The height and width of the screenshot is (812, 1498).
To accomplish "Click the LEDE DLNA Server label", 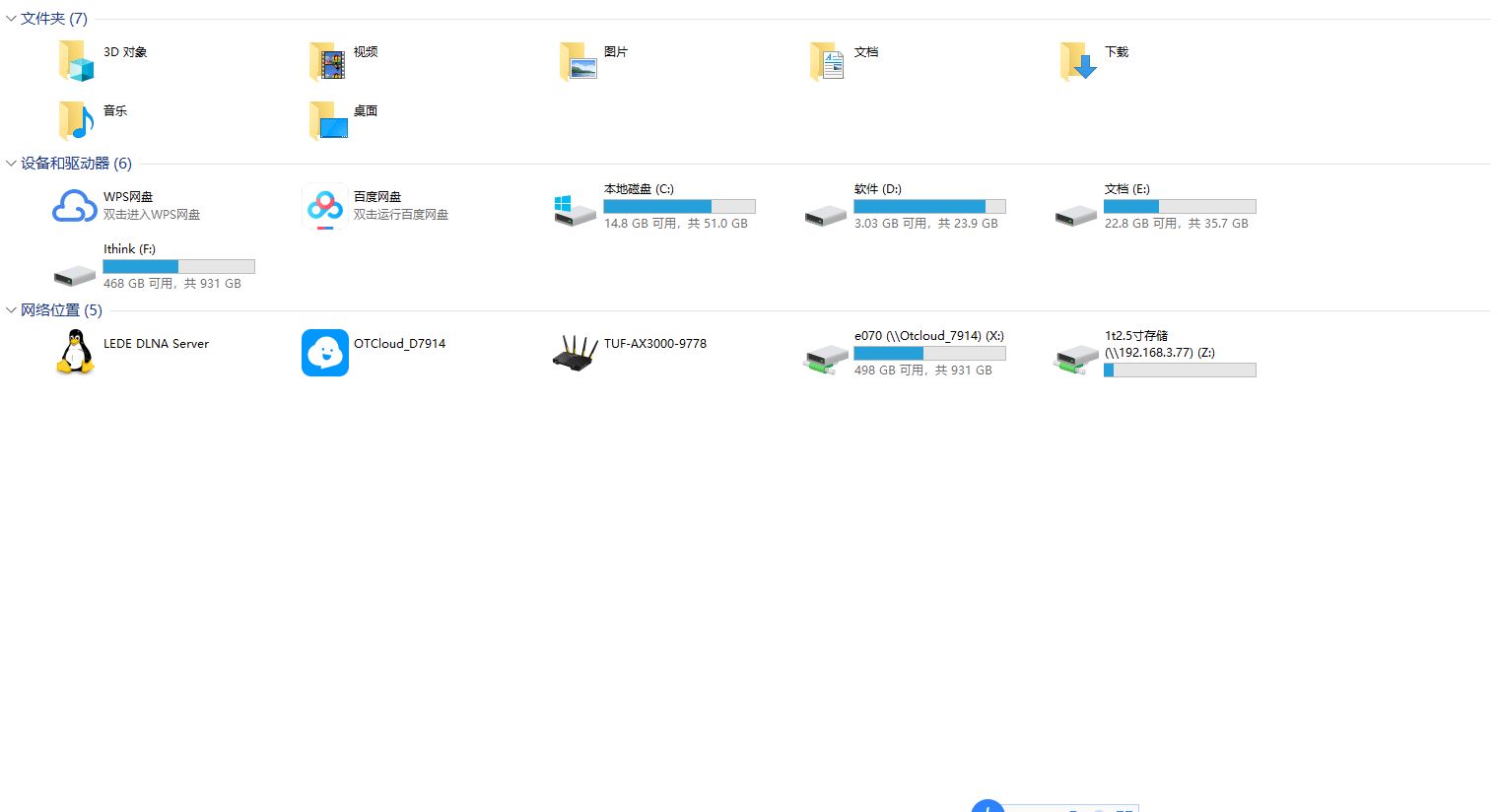I will 156,344.
